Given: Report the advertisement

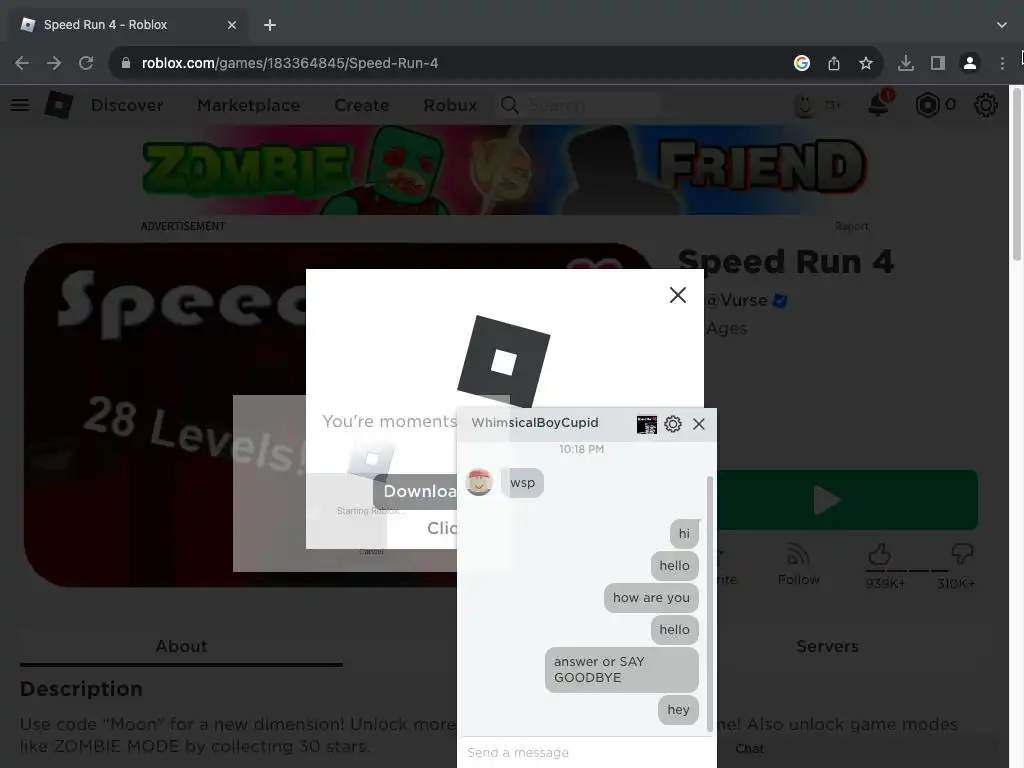Looking at the screenshot, I should 851,226.
